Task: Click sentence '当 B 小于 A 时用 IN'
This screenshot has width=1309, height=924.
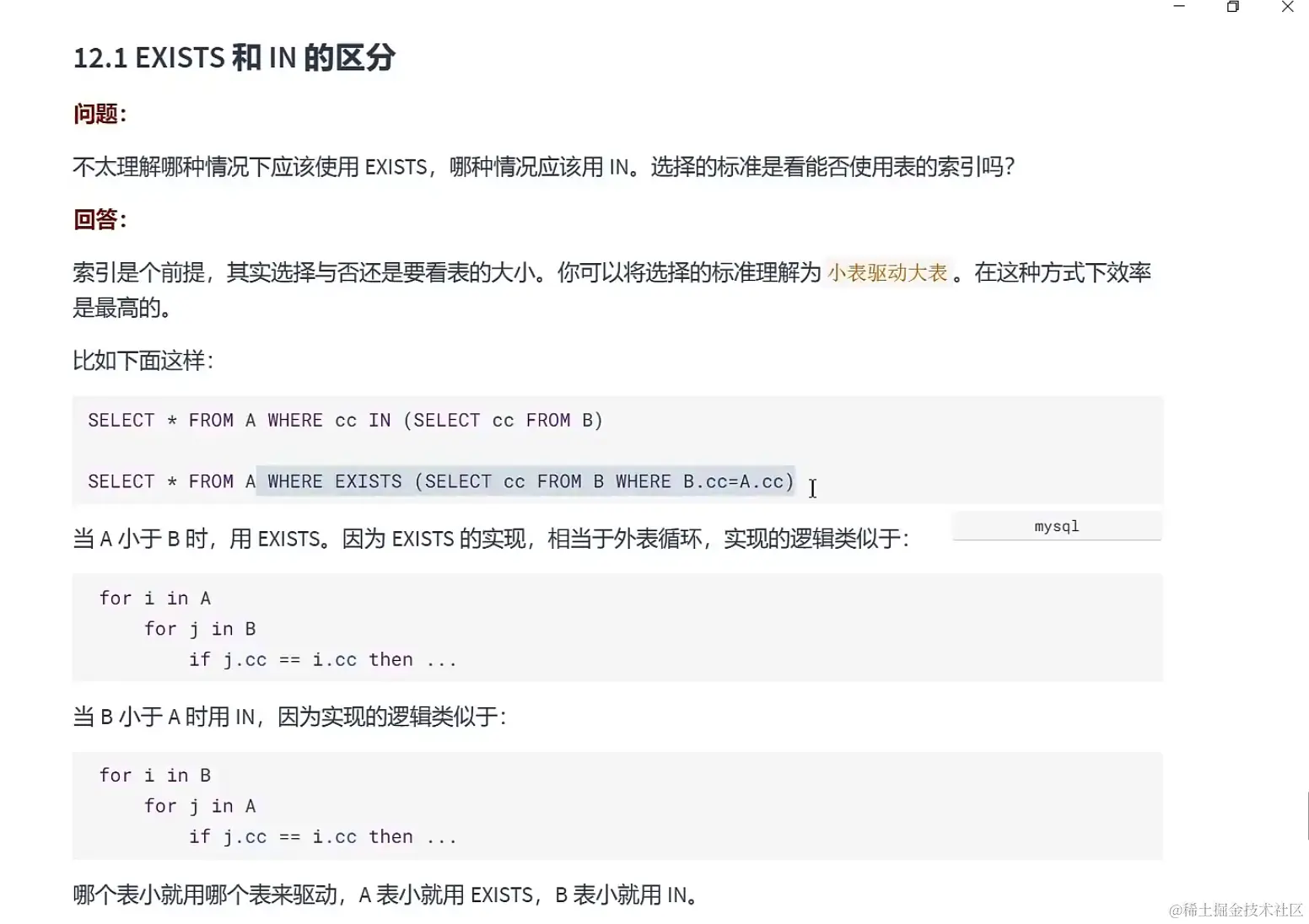Action: tap(289, 717)
